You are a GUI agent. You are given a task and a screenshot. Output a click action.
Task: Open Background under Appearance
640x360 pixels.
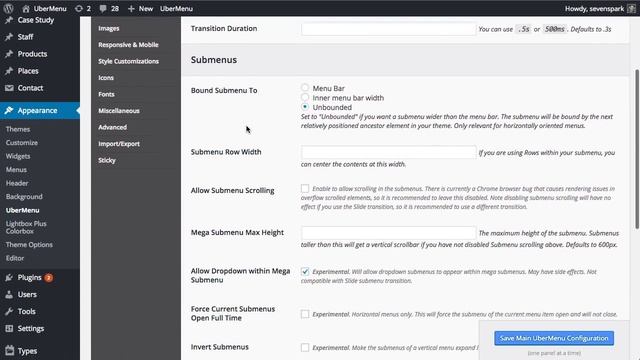(24, 197)
